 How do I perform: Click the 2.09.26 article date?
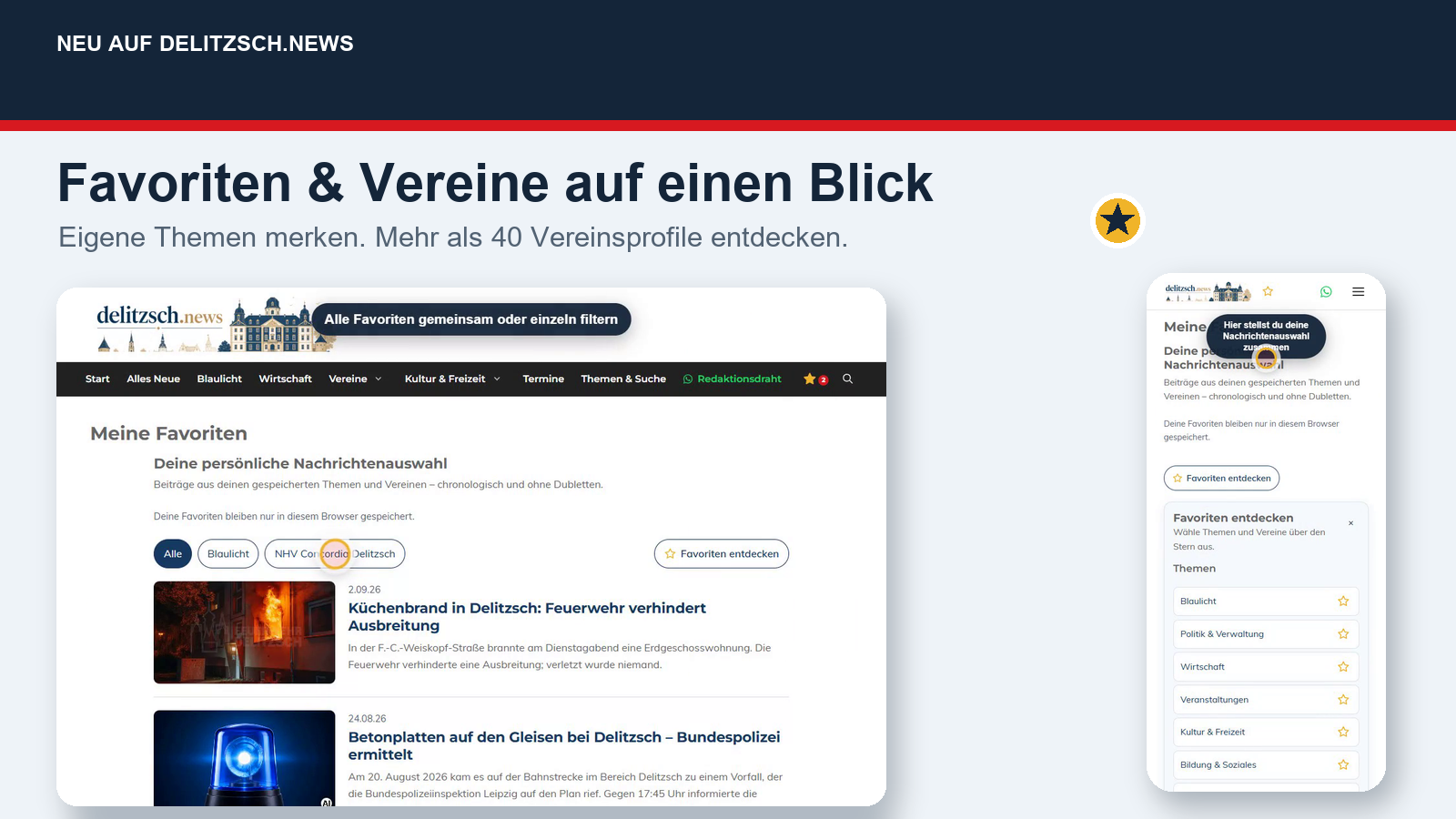pos(364,590)
